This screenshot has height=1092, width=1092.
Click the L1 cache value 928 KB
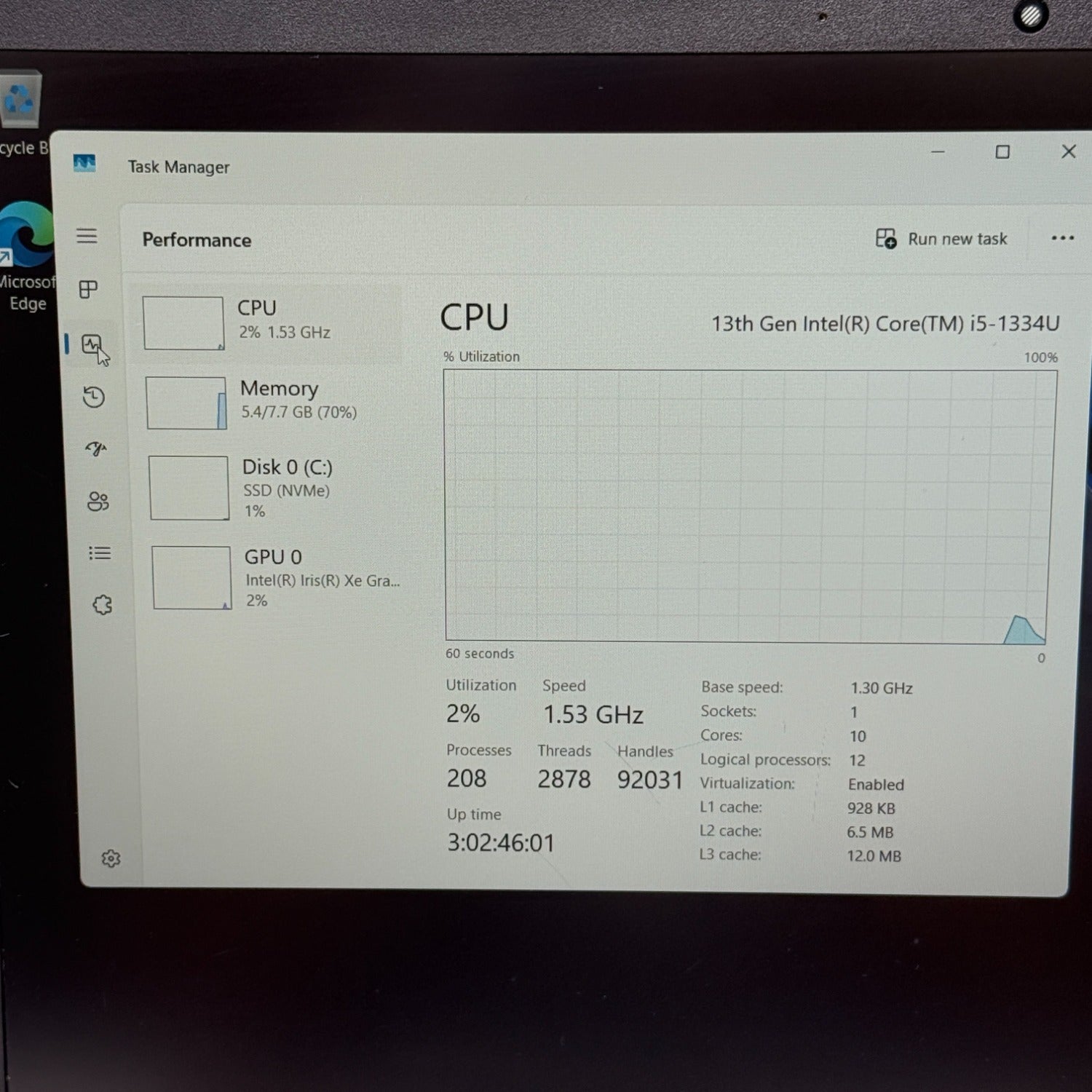click(871, 808)
